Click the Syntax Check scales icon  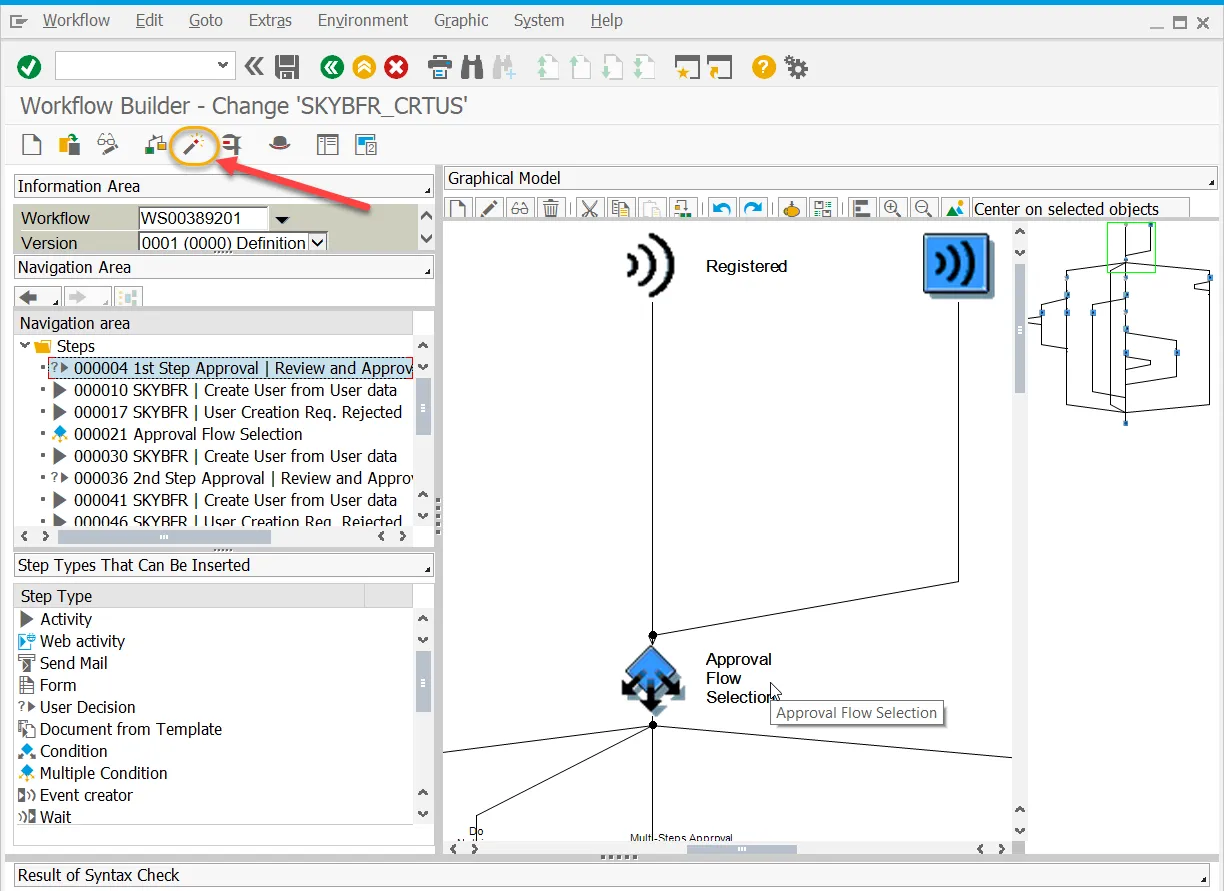(x=155, y=145)
